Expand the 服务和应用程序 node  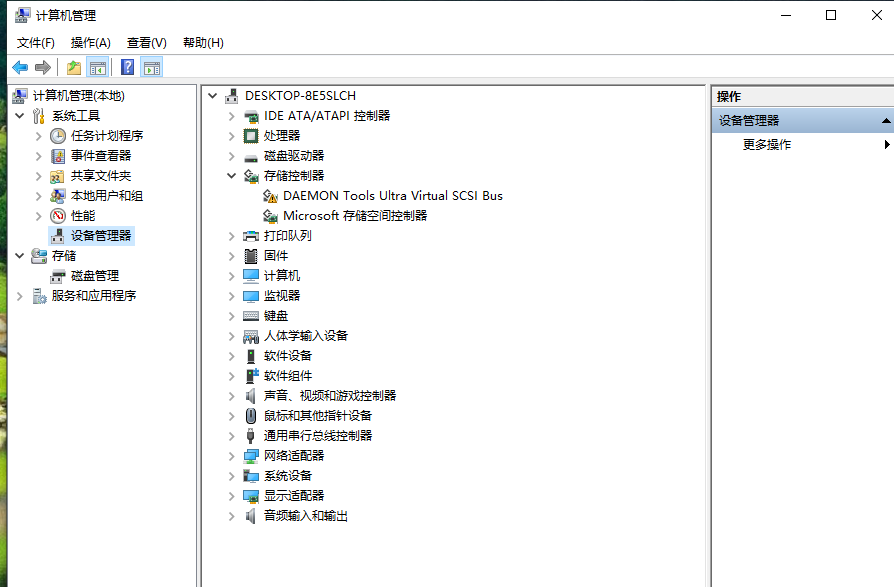coord(20,296)
